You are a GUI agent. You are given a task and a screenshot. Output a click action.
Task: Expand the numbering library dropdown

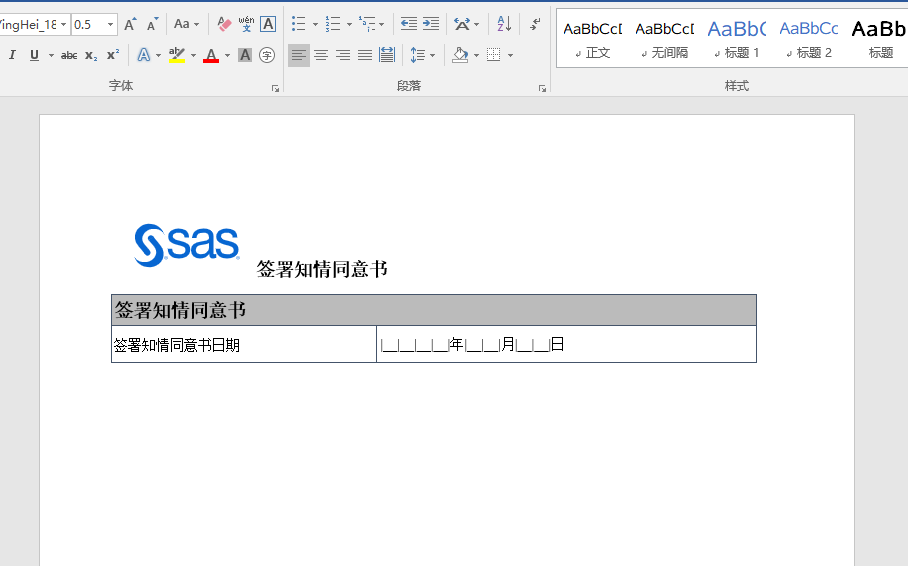349,24
